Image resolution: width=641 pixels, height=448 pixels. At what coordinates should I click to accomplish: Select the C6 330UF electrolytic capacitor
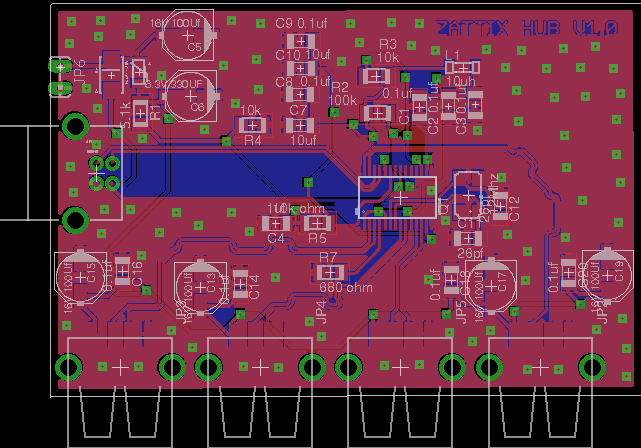(191, 96)
